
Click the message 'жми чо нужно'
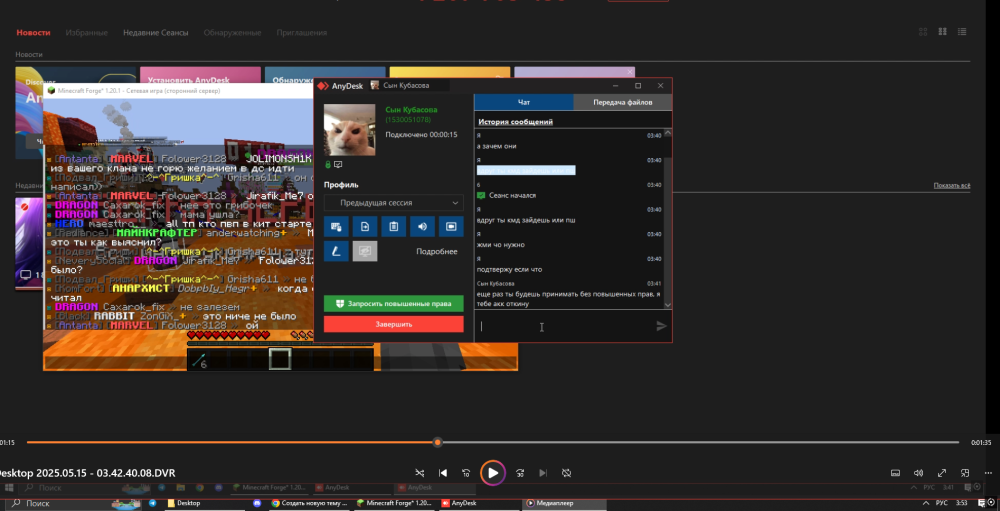(x=501, y=244)
